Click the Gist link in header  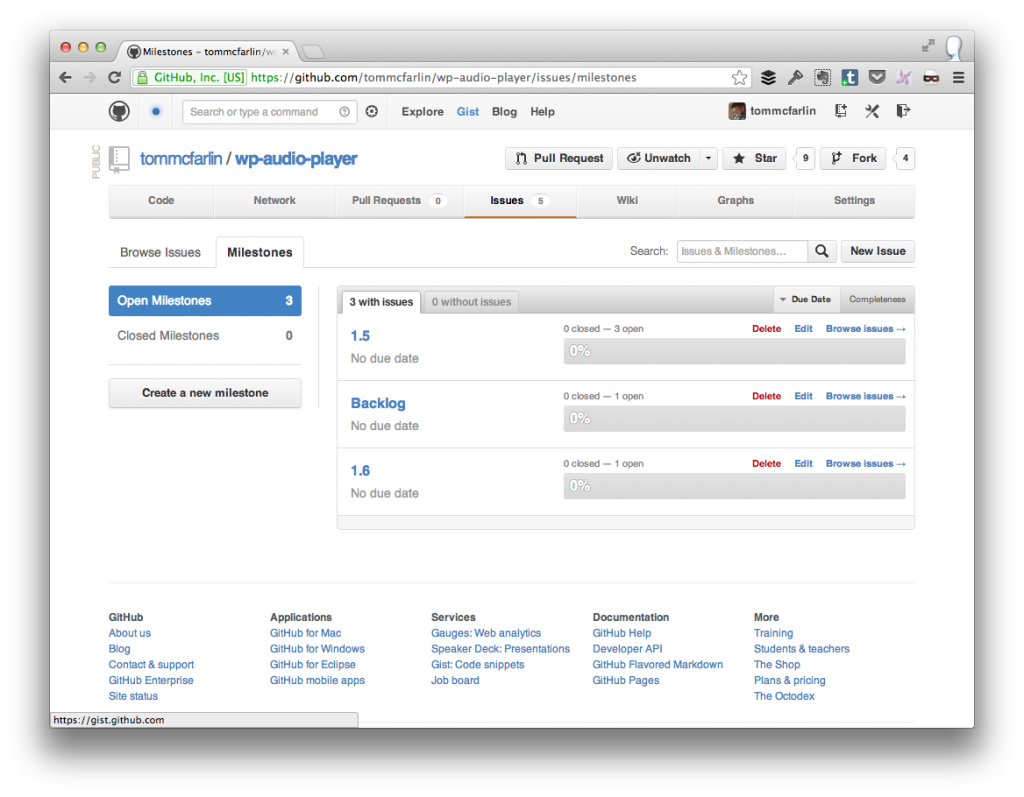[468, 112]
